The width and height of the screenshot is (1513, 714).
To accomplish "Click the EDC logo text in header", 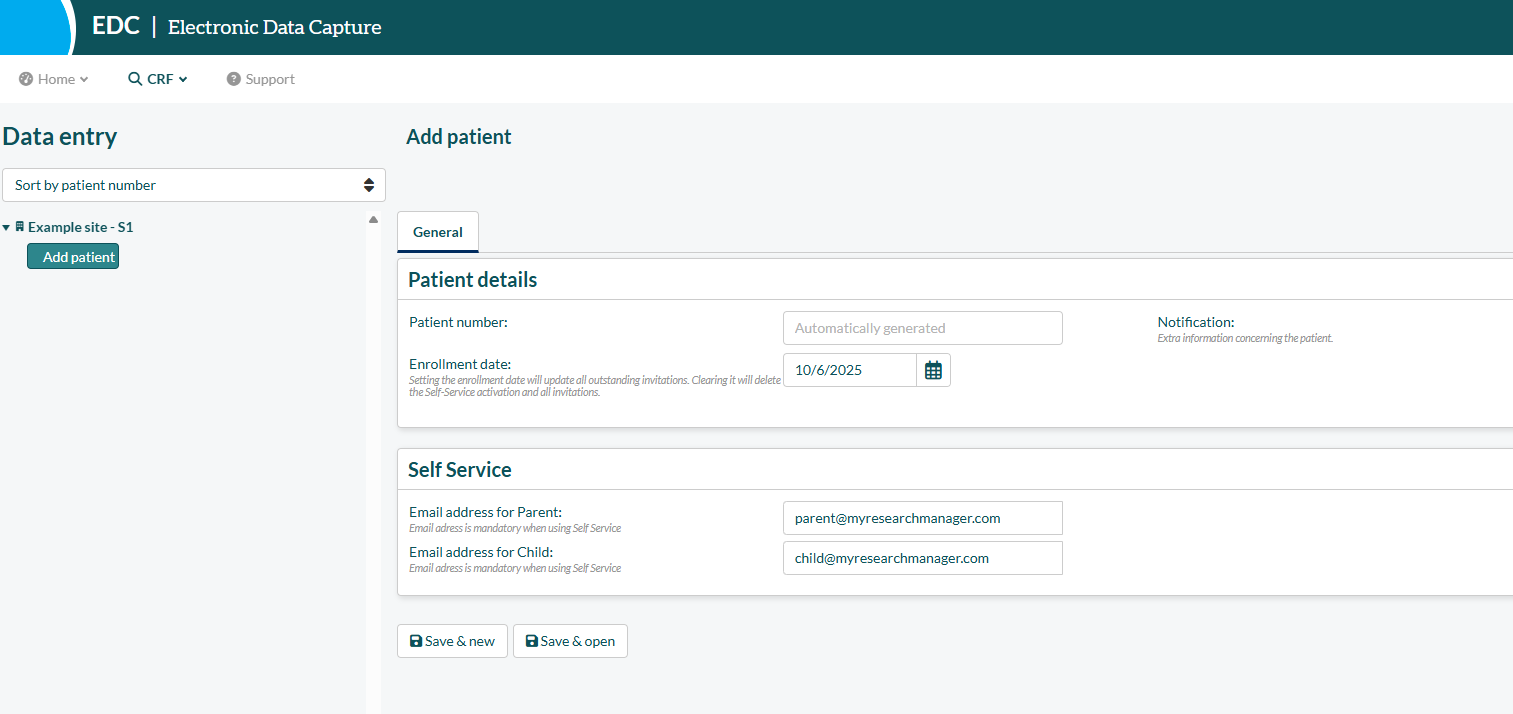I will [116, 27].
